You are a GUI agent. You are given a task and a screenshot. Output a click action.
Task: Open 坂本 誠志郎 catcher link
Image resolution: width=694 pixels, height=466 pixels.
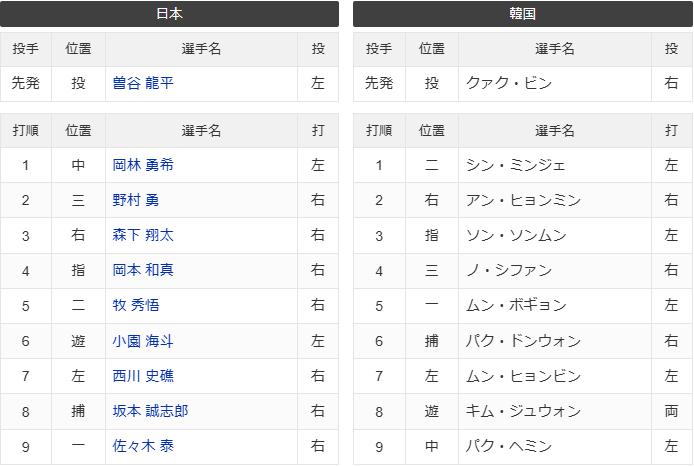(x=150, y=411)
